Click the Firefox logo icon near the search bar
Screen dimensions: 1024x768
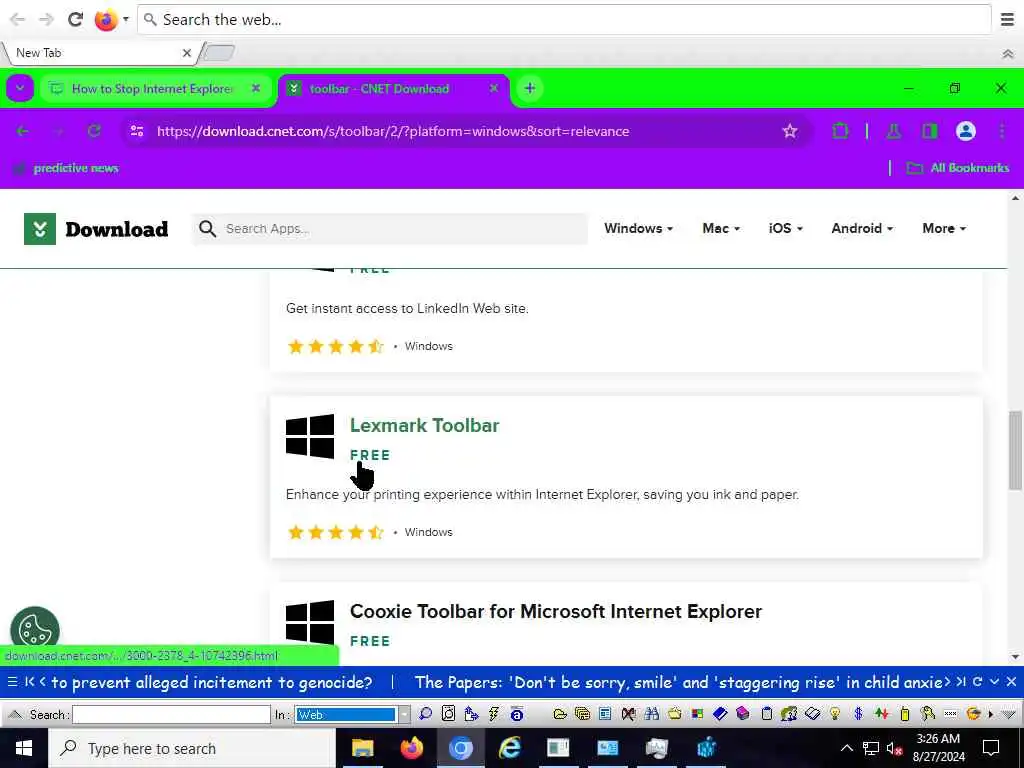[x=106, y=20]
